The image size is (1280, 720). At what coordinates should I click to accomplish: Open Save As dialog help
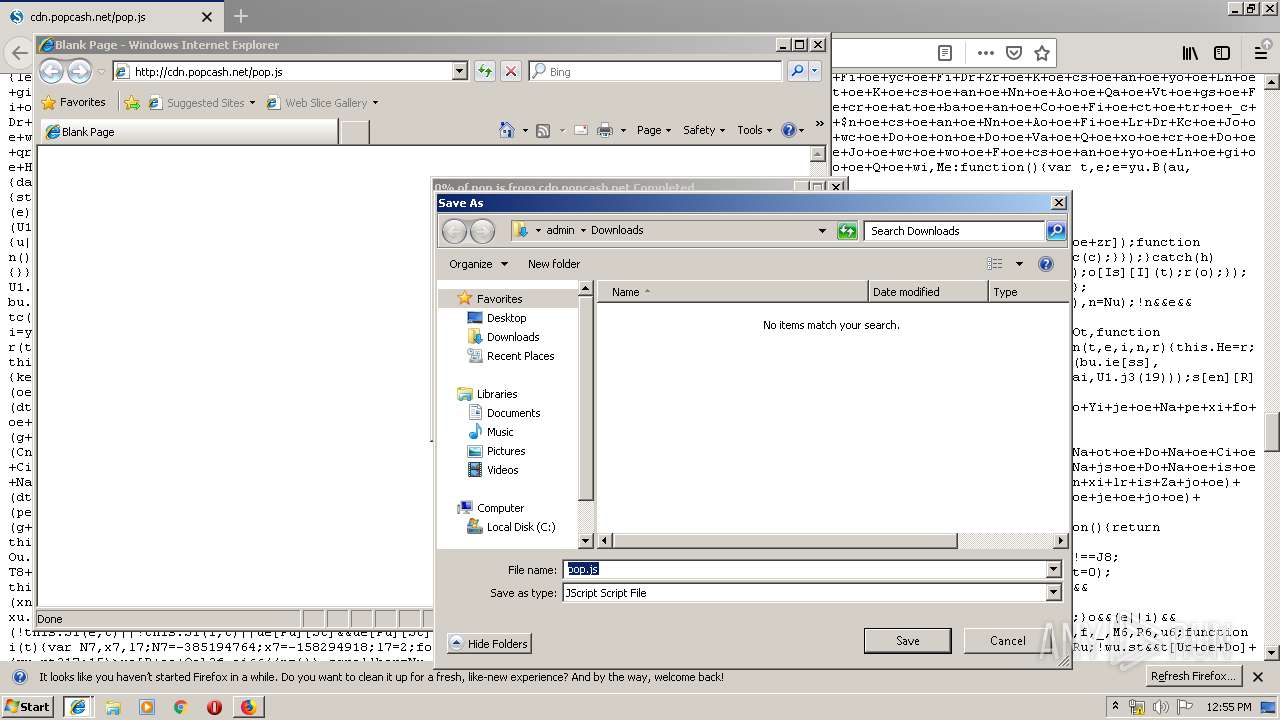[x=1046, y=264]
